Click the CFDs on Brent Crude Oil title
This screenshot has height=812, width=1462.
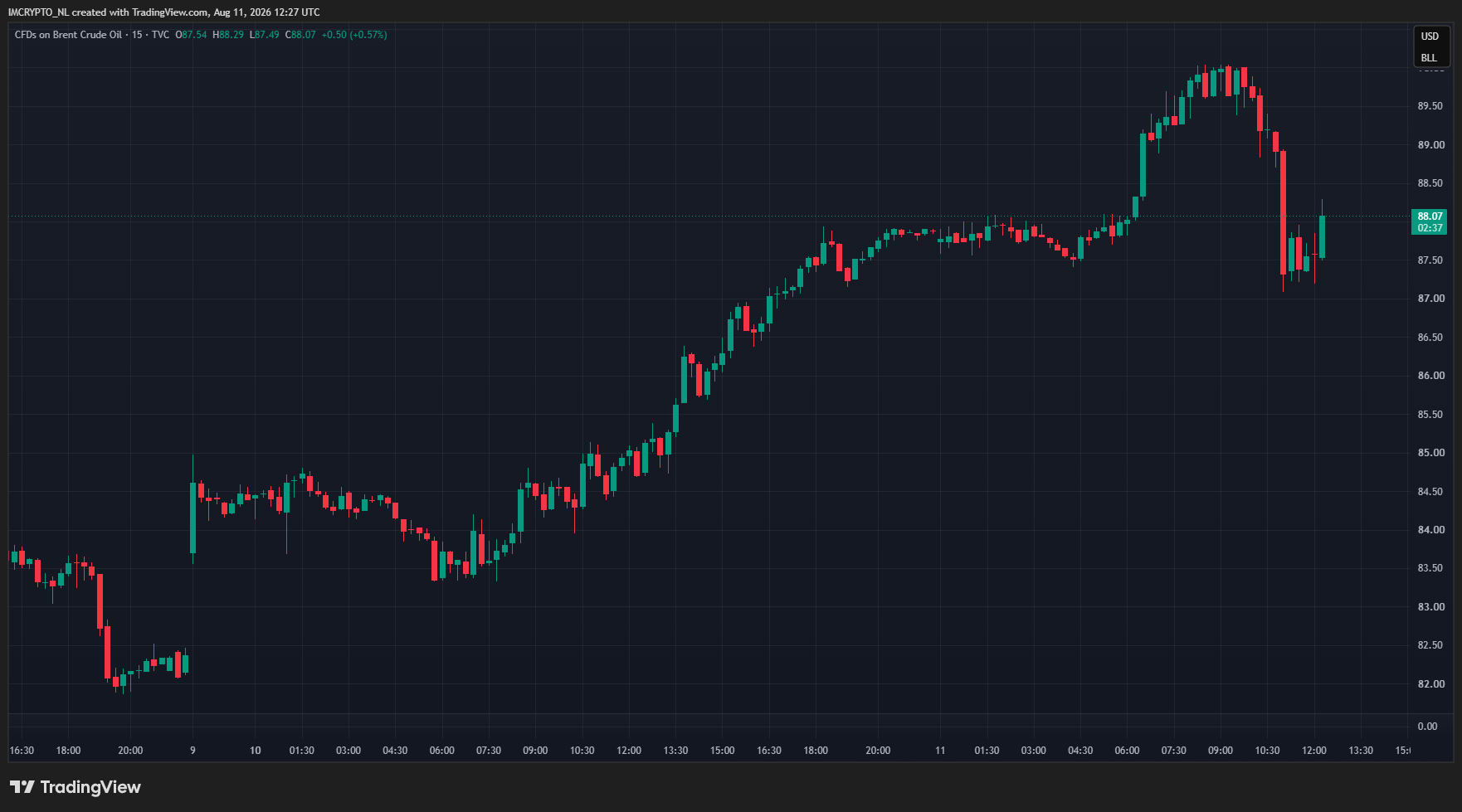click(x=68, y=35)
